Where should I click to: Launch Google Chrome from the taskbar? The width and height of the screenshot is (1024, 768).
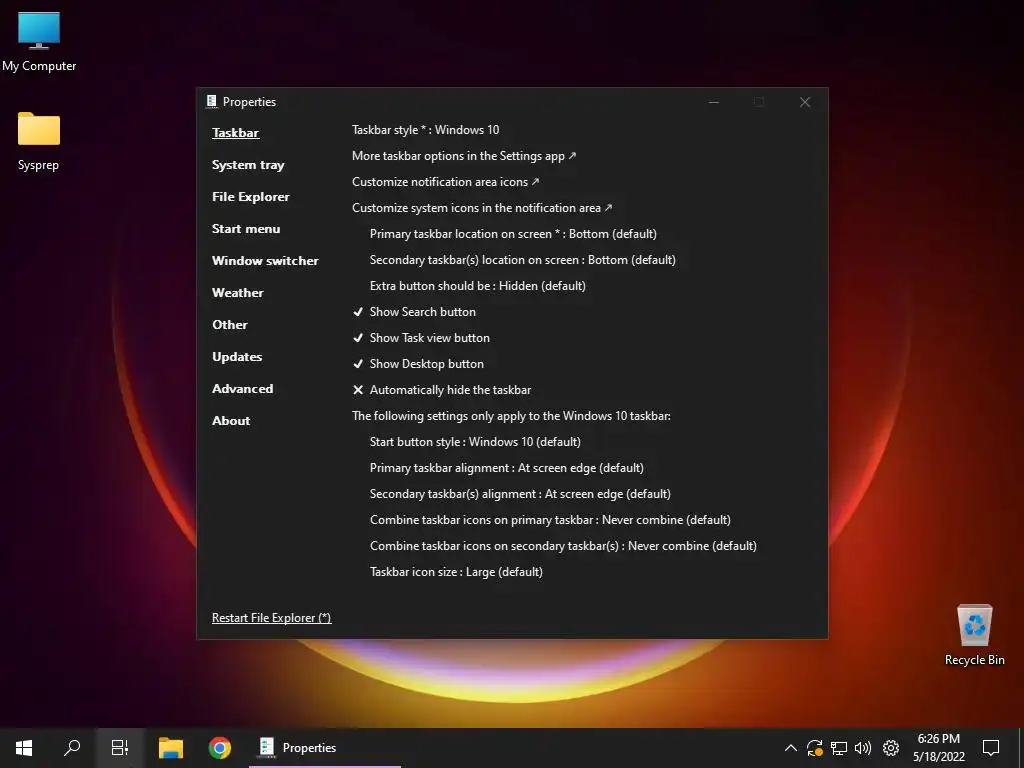coord(219,748)
